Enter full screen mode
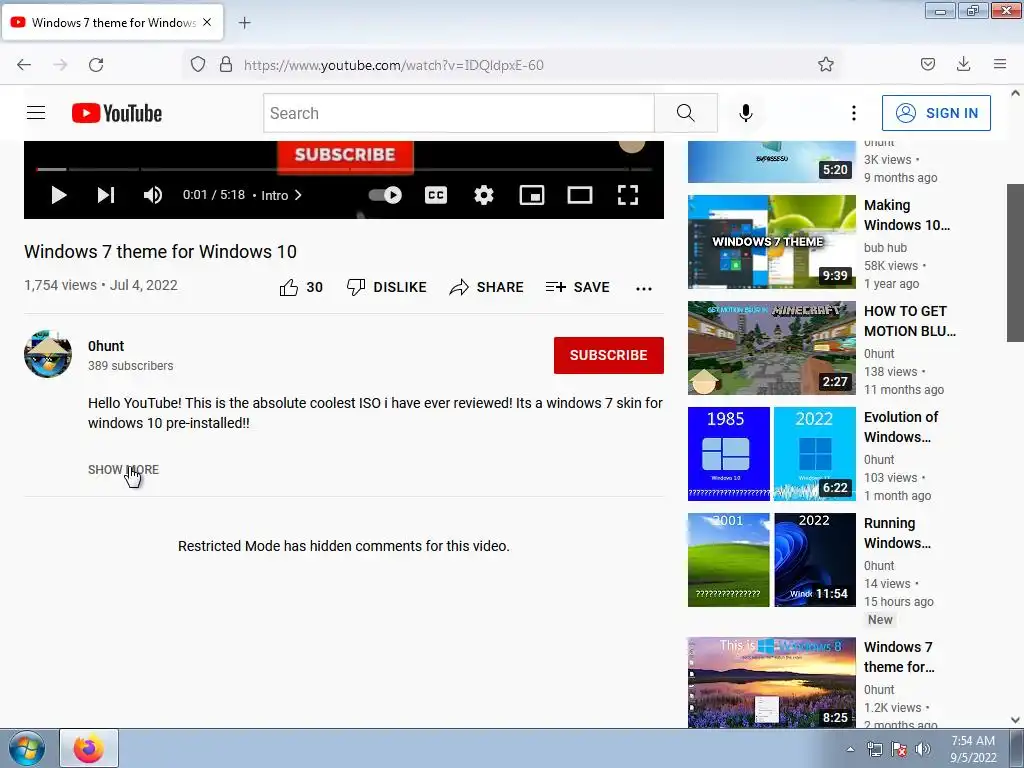 pyautogui.click(x=628, y=195)
